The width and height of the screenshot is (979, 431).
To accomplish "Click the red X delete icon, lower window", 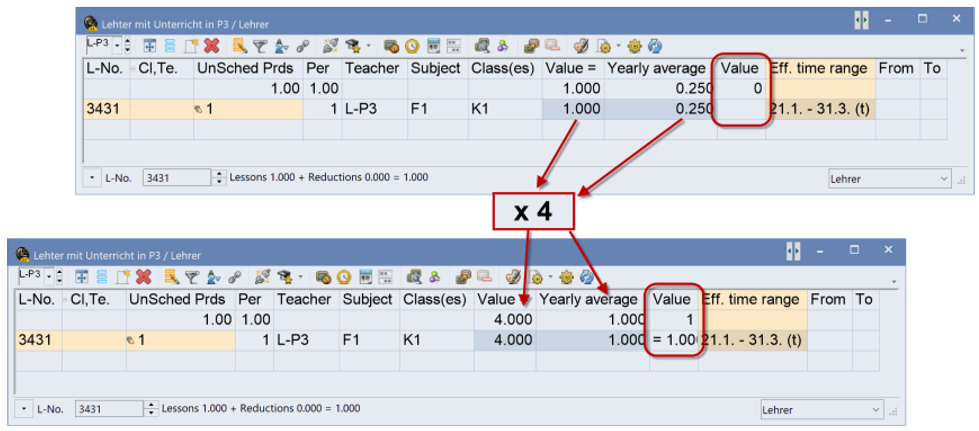I will point(144,276).
